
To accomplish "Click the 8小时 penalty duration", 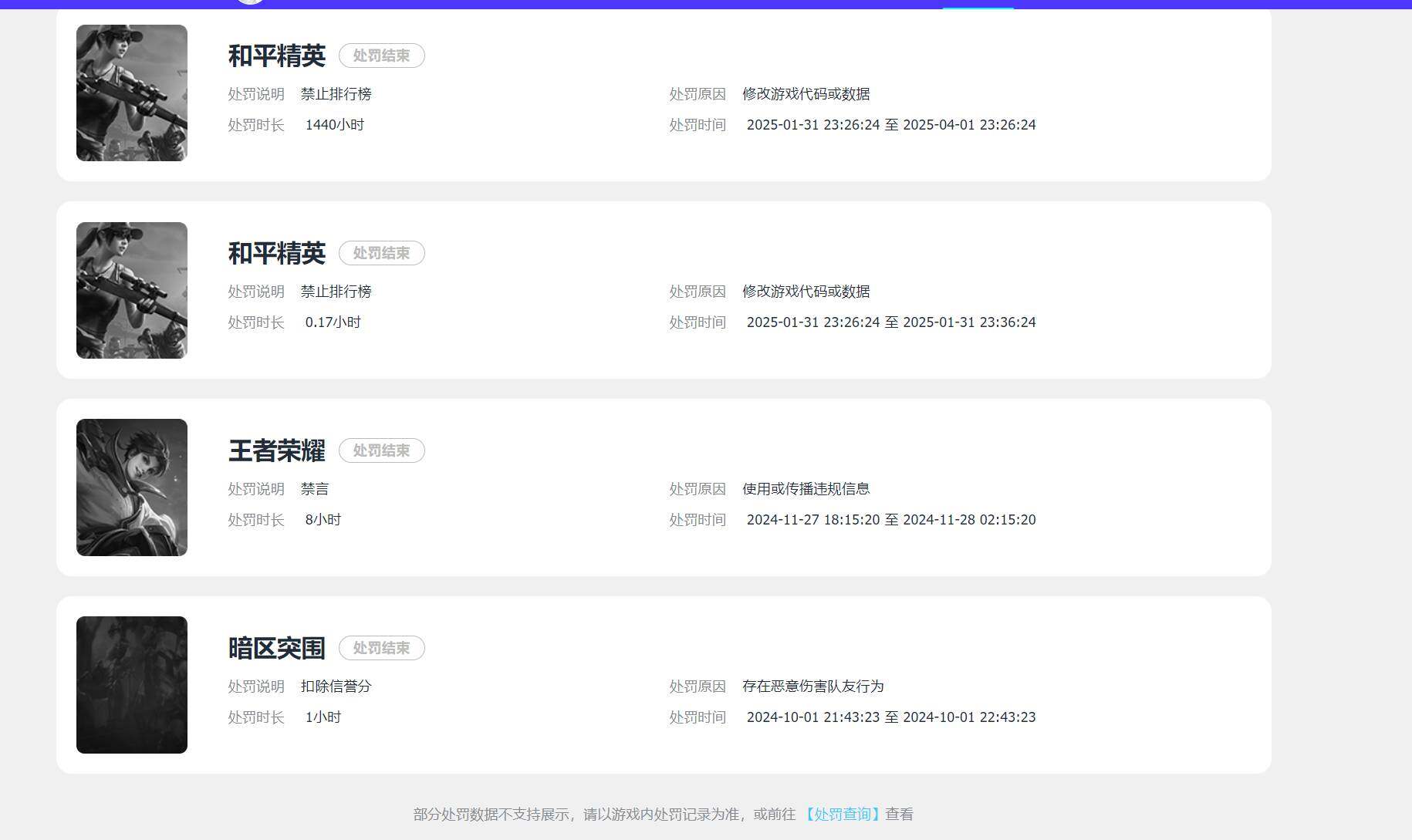I will [323, 520].
